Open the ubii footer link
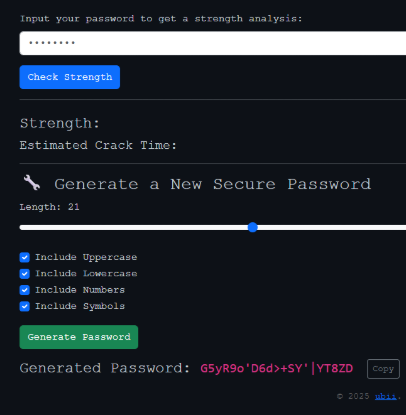Viewport: 406px width, 415px height. [386, 396]
